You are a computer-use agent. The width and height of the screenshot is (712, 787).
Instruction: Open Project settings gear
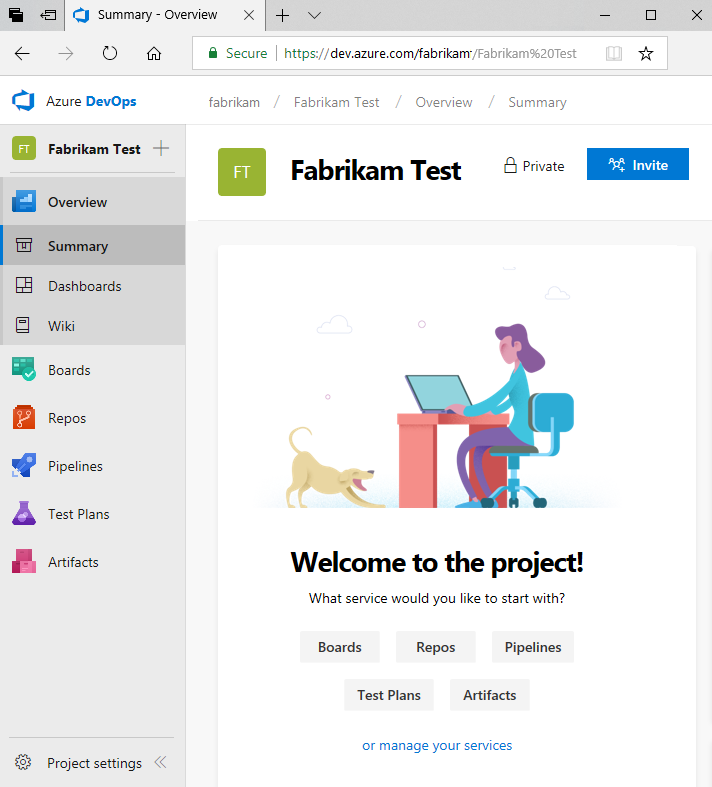click(24, 763)
